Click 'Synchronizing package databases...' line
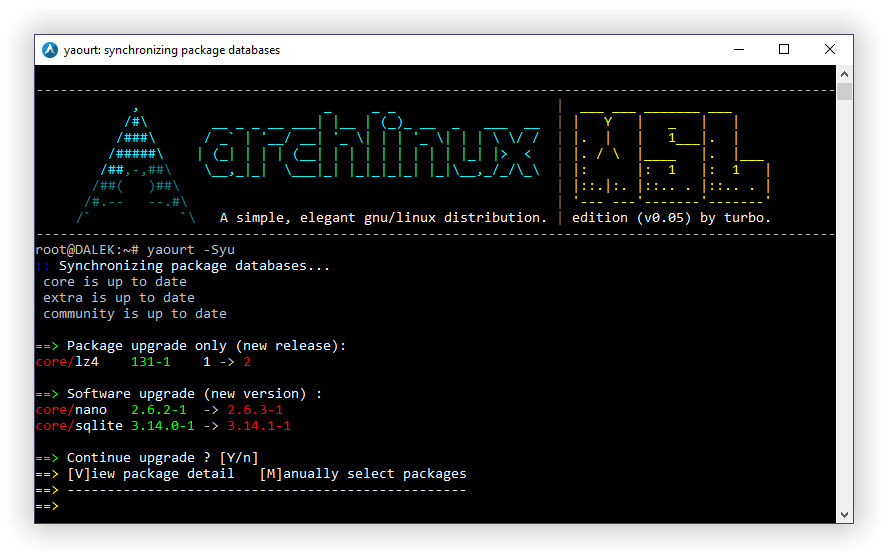Image resolution: width=888 pixels, height=558 pixels. click(x=194, y=266)
